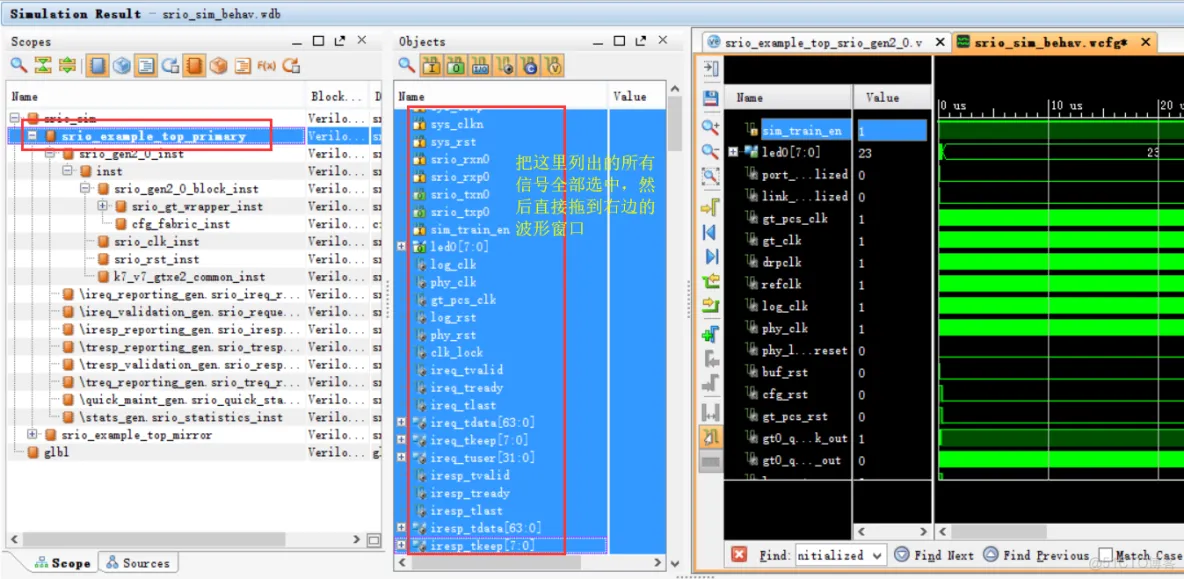The image size is (1184, 579).
Task: Click the waveform sidebar toggle icon
Action: point(711,69)
